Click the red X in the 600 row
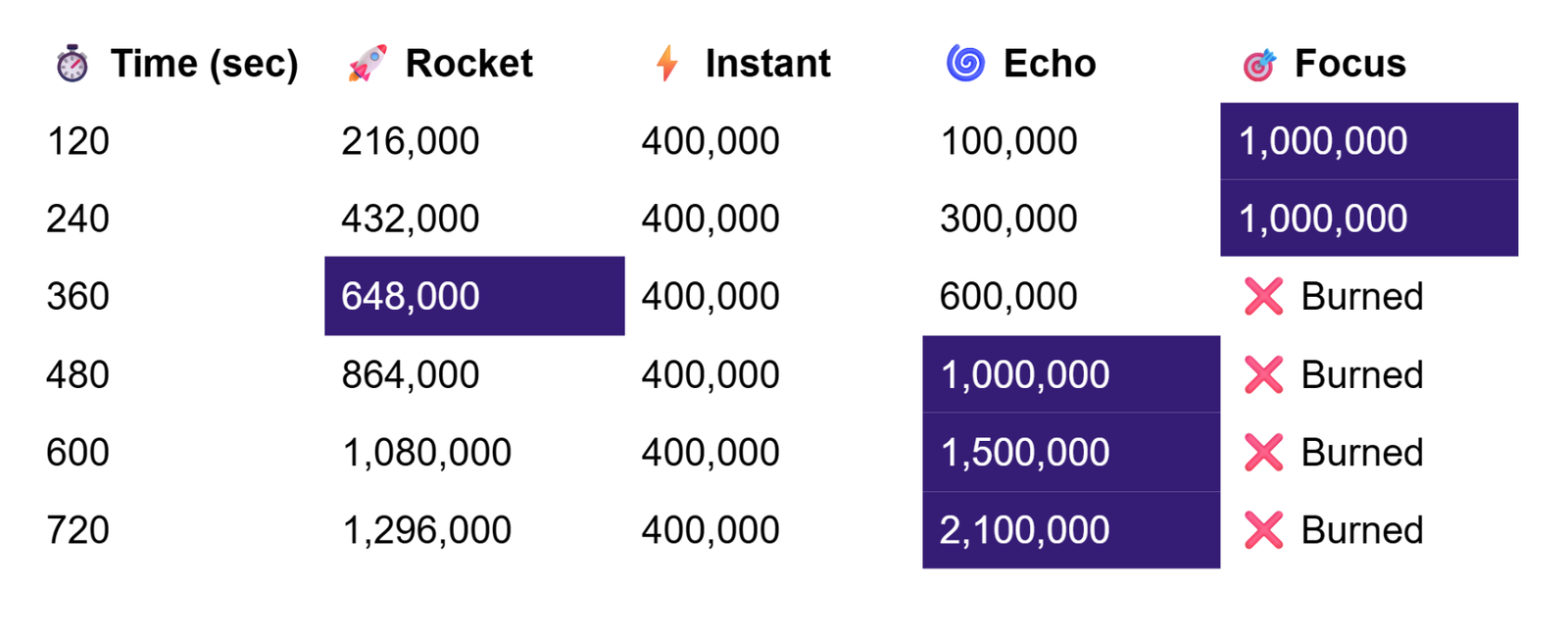The width and height of the screenshot is (1568, 637). (1263, 452)
